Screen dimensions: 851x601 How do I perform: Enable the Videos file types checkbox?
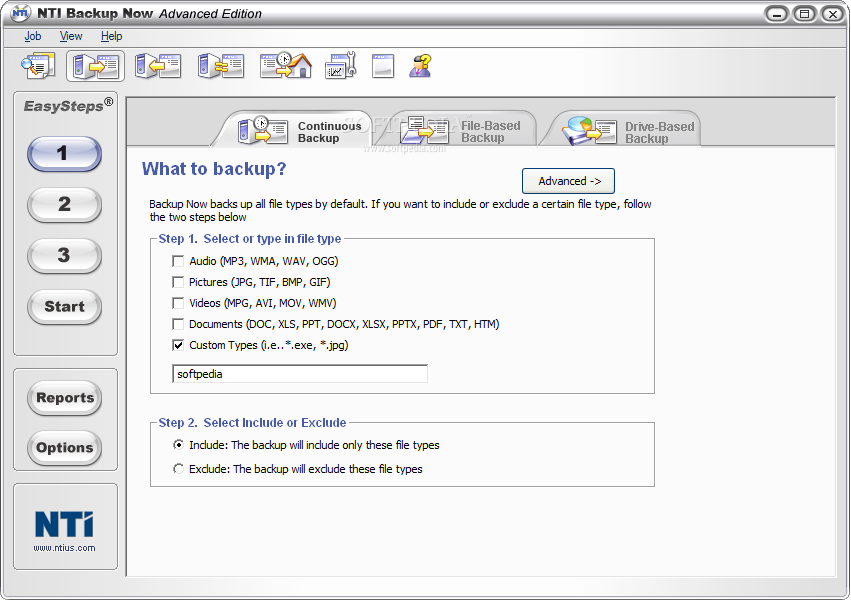point(178,303)
